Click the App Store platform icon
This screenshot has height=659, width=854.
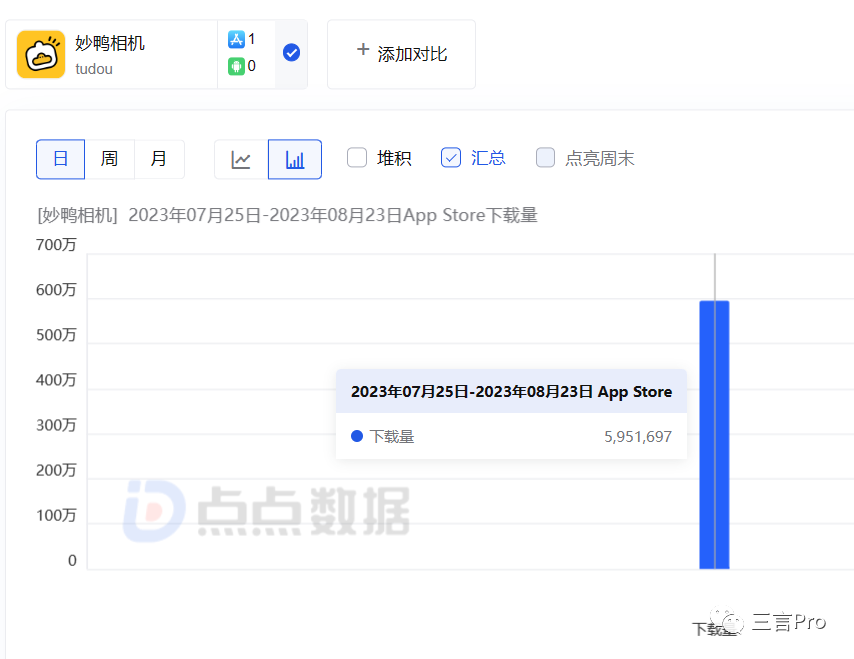pos(236,40)
